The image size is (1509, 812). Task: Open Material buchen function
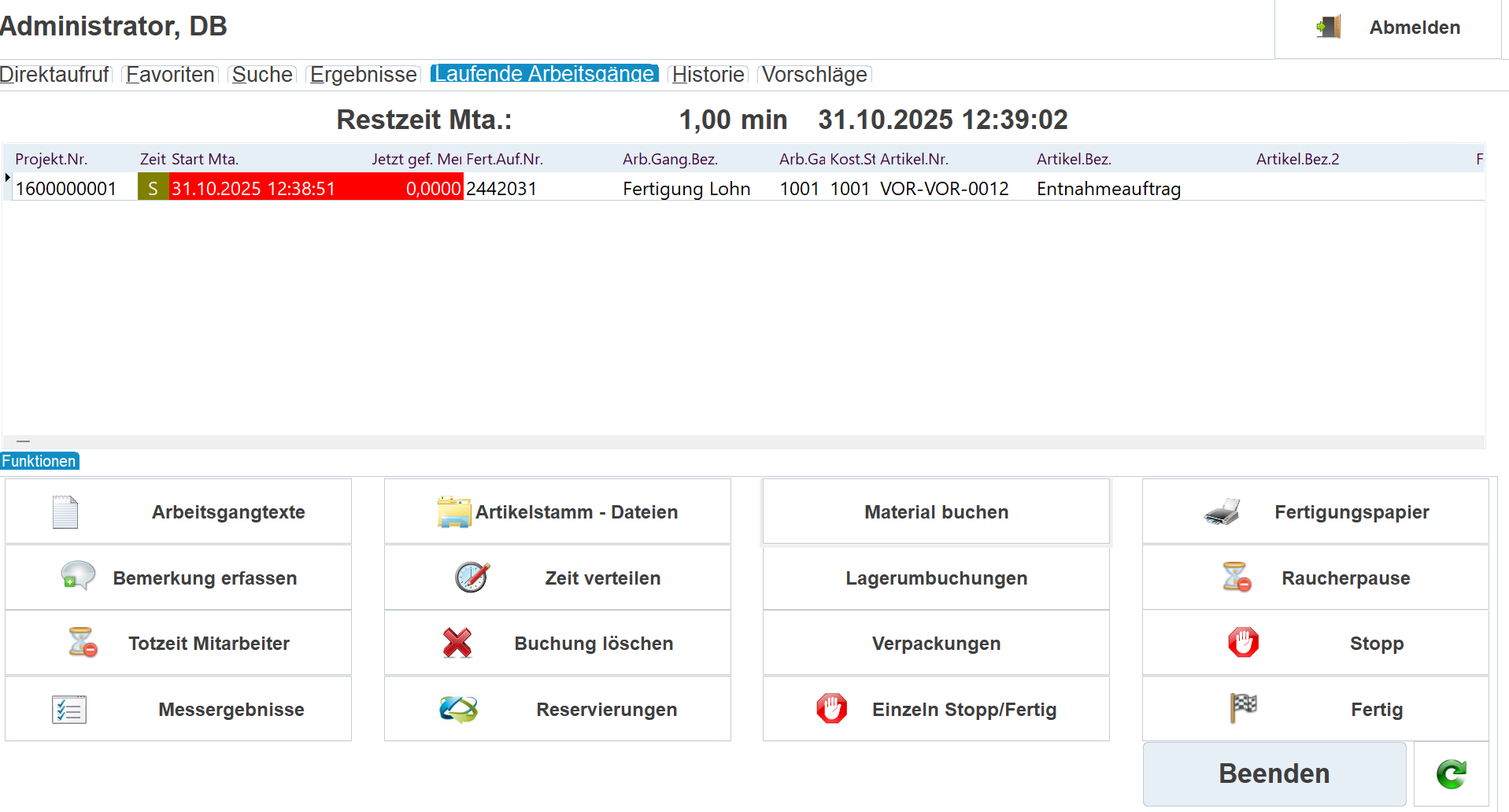point(935,512)
